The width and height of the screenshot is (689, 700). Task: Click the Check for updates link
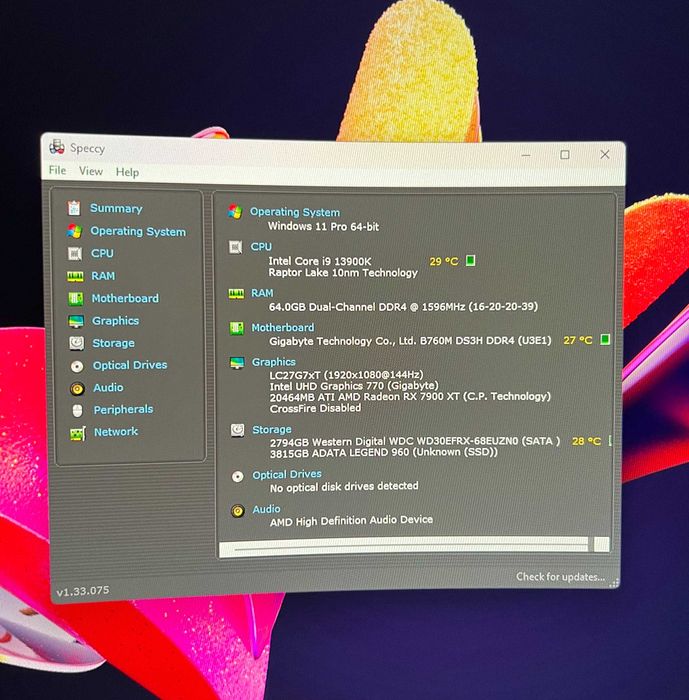tap(561, 577)
